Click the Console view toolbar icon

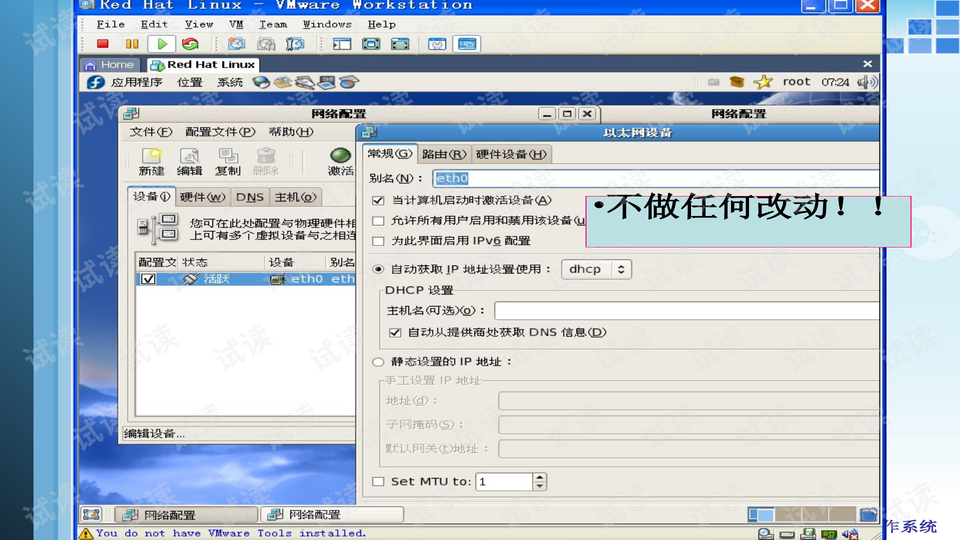point(467,44)
